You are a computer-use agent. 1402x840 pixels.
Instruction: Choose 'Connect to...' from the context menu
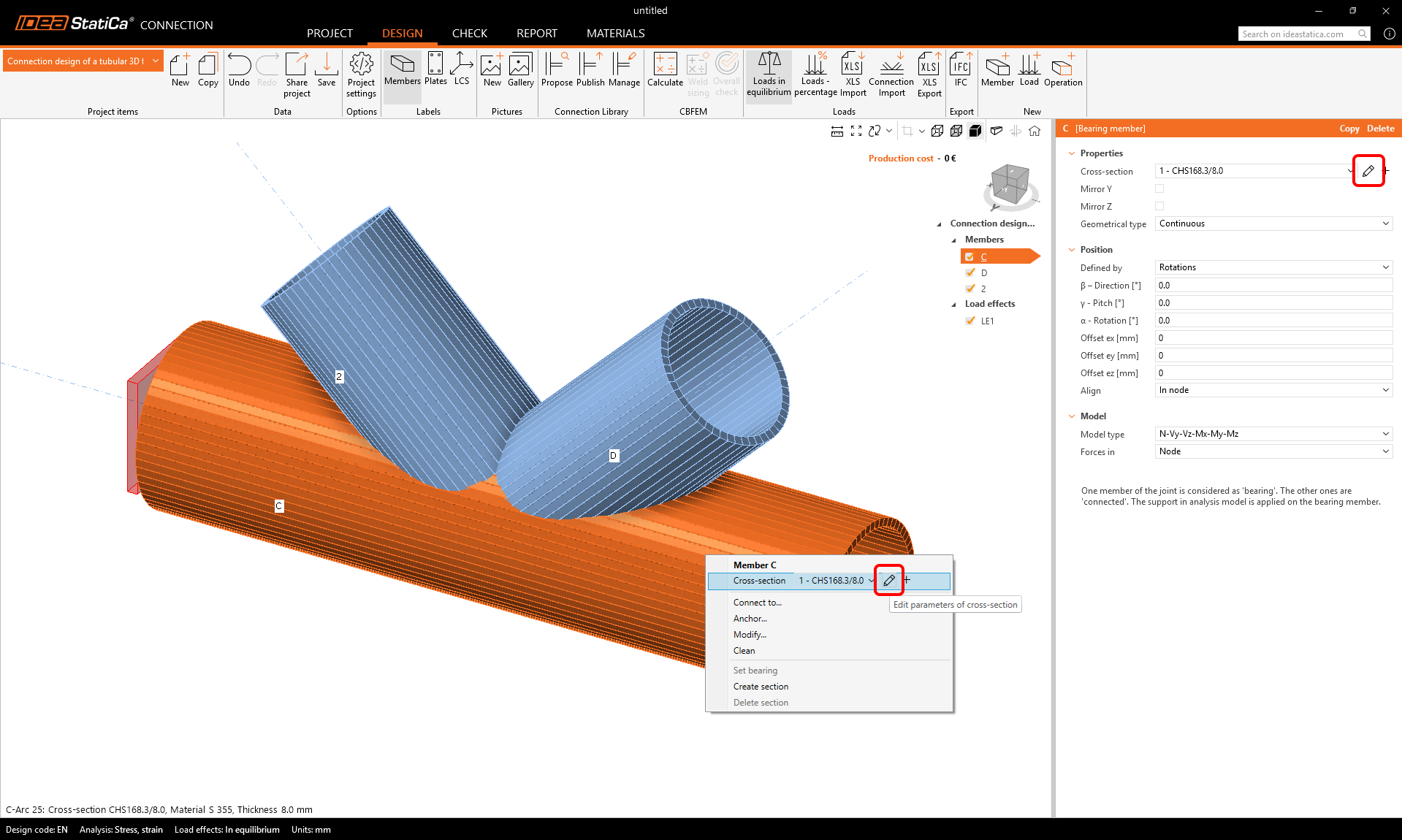coord(757,603)
